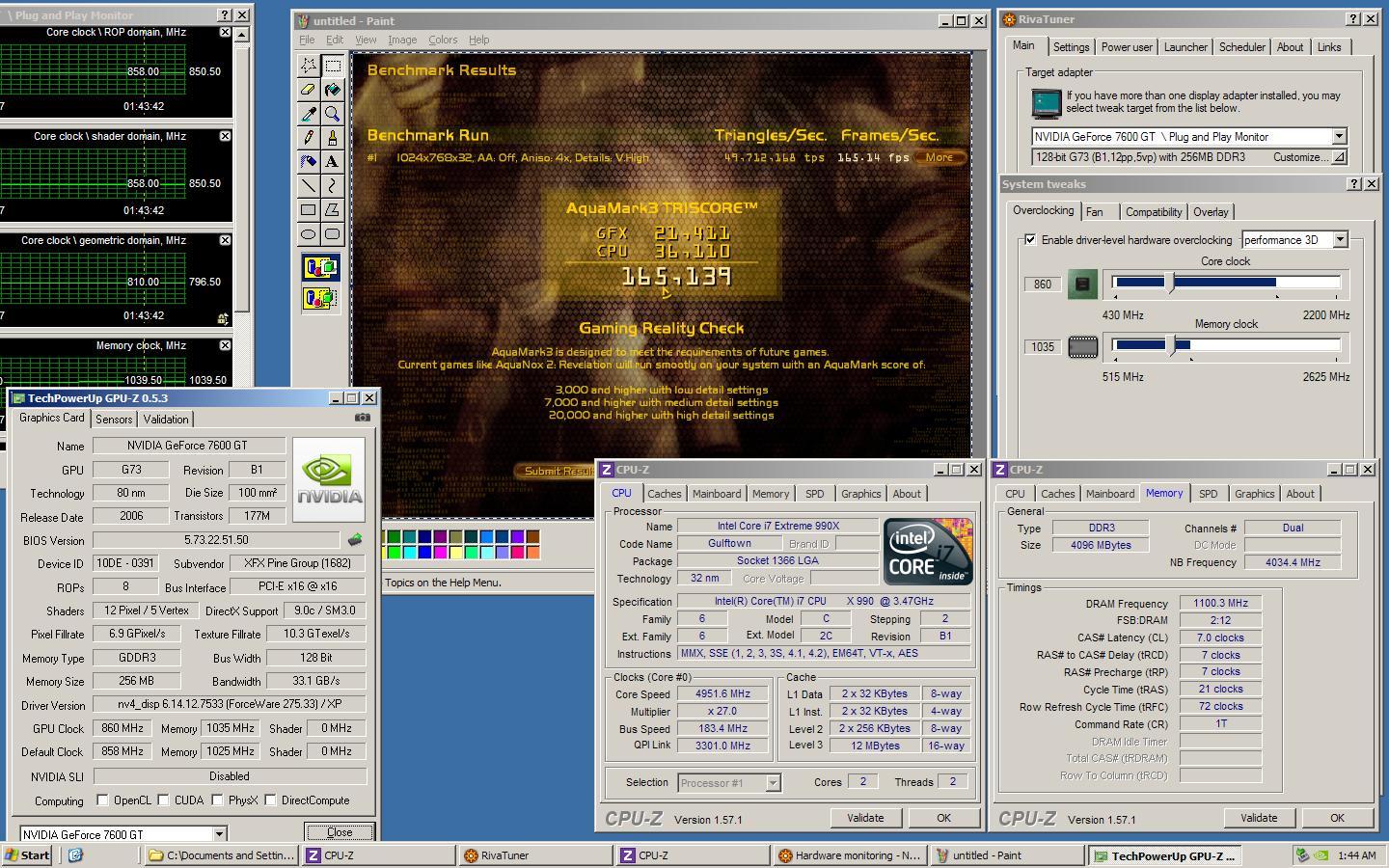Open the Processor #1 selection dropdown in CPU-Z
Viewport: 1389px width, 868px height.
tap(773, 783)
